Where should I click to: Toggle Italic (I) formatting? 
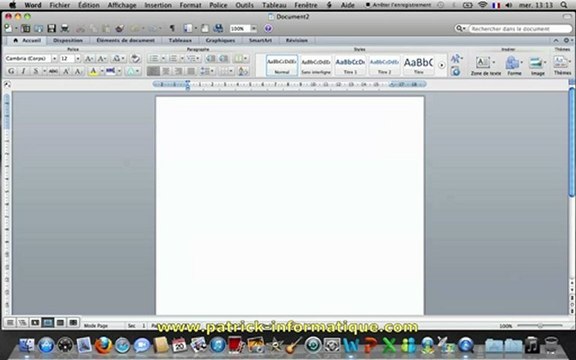coord(24,71)
